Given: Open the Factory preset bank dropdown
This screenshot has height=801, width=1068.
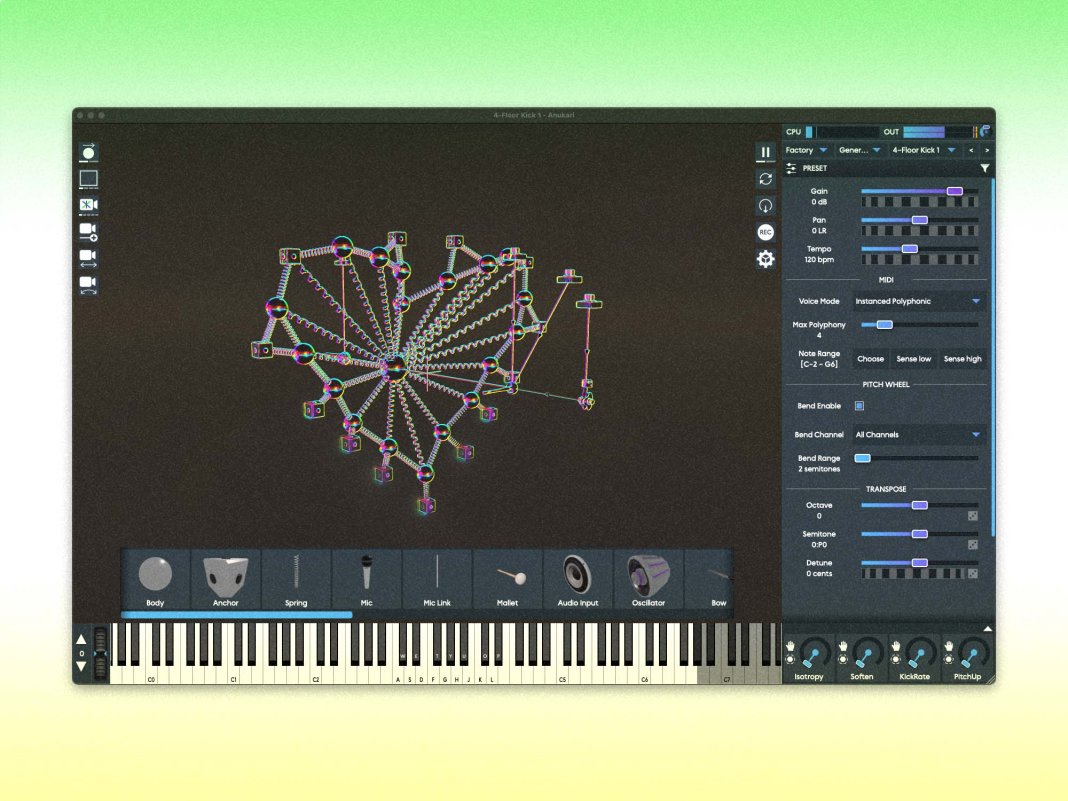Looking at the screenshot, I should (806, 150).
